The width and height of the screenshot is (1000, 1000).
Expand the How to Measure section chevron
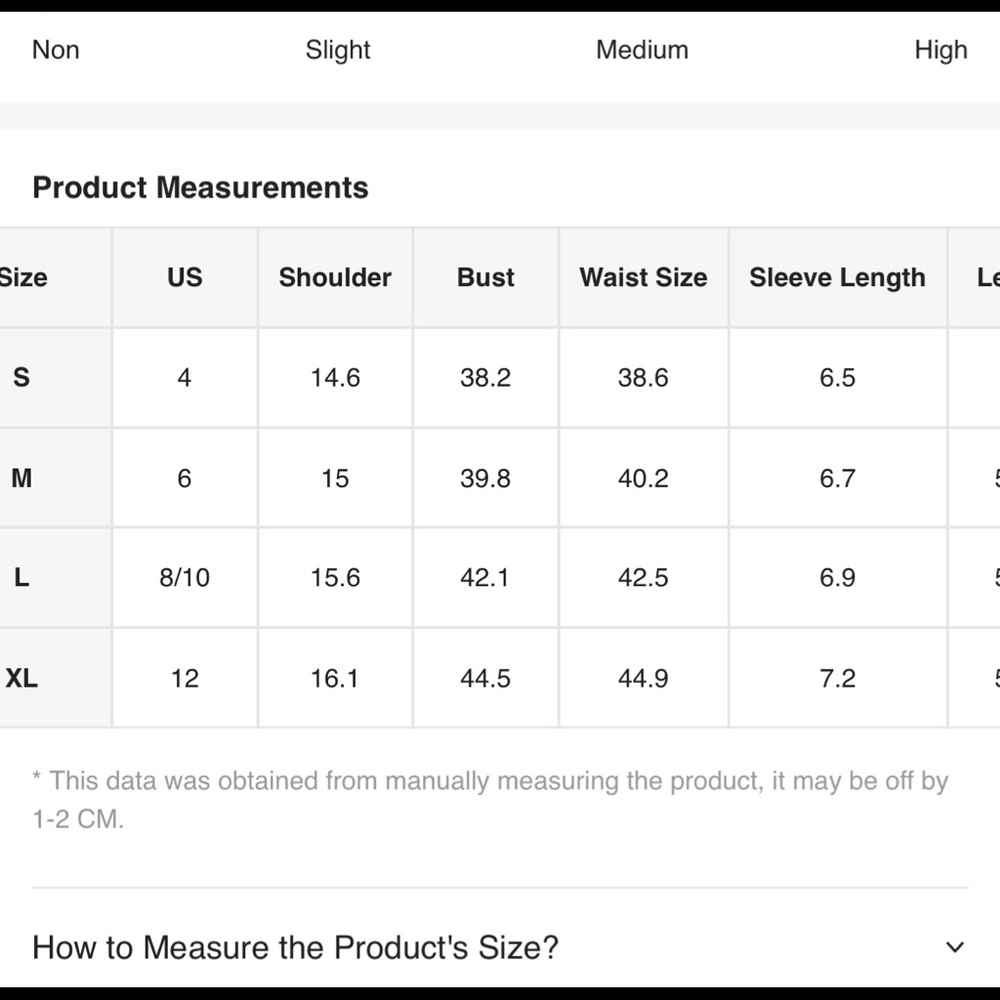(x=955, y=947)
